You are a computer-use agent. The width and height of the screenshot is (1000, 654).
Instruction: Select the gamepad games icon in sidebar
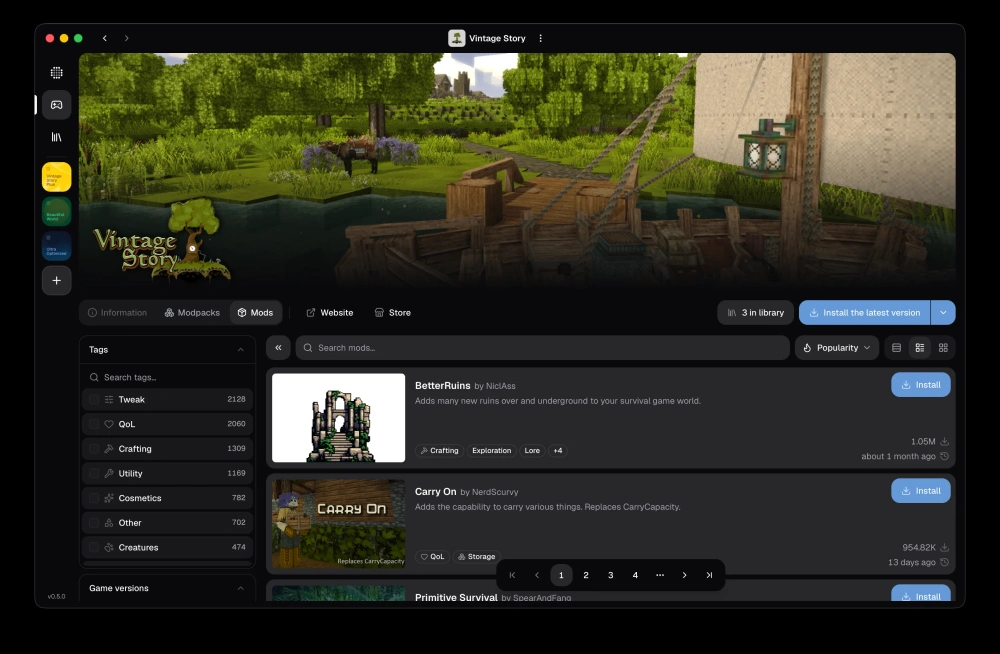[57, 105]
